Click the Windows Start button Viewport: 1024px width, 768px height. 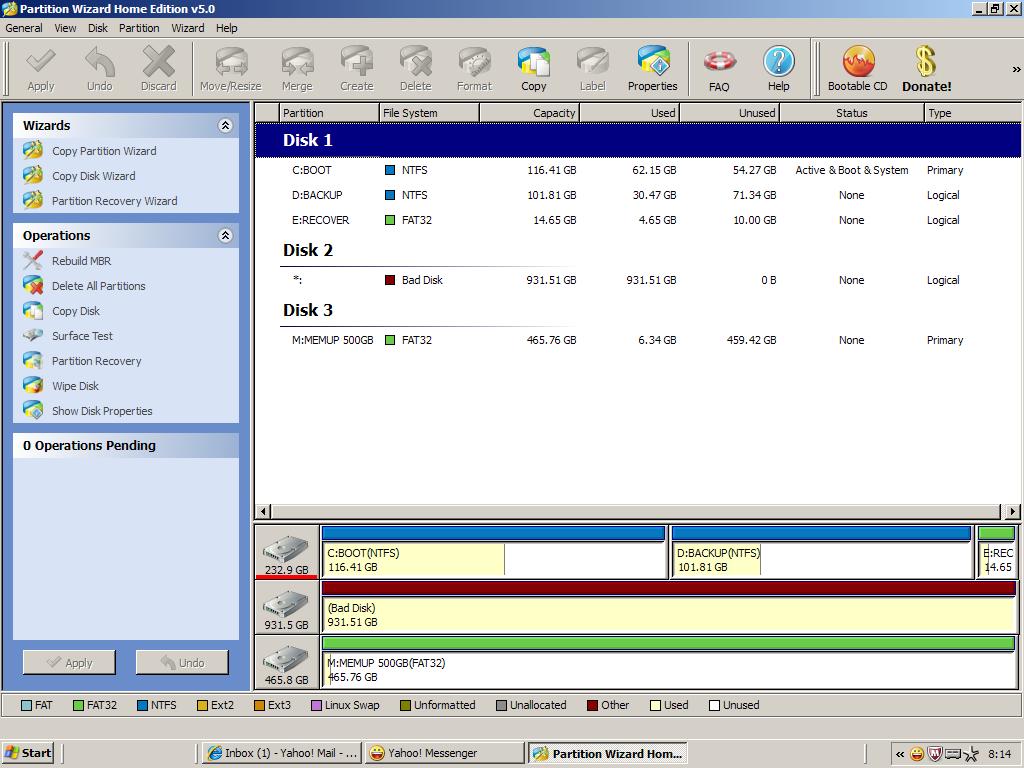(x=28, y=753)
